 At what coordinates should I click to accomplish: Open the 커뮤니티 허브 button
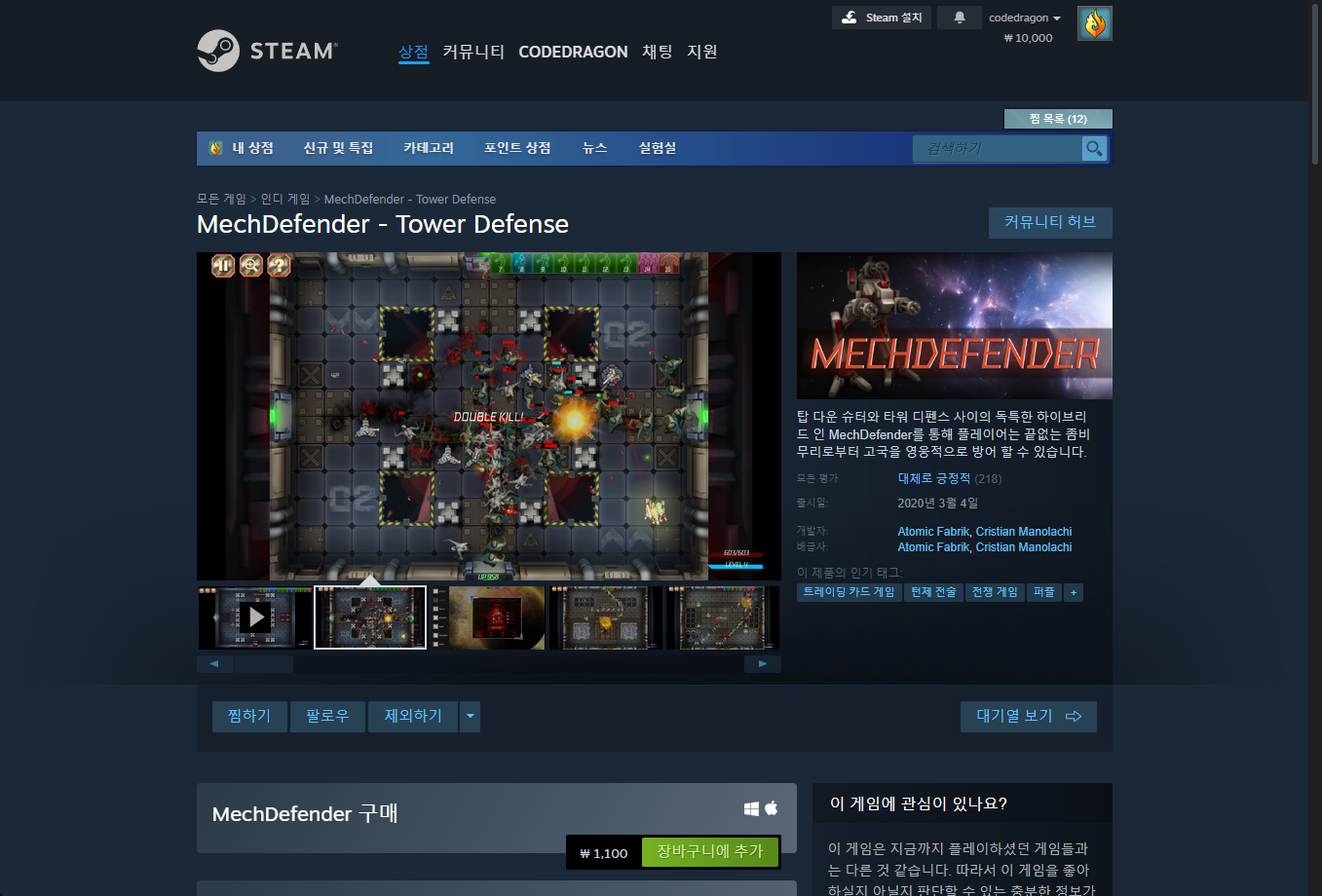point(1050,222)
